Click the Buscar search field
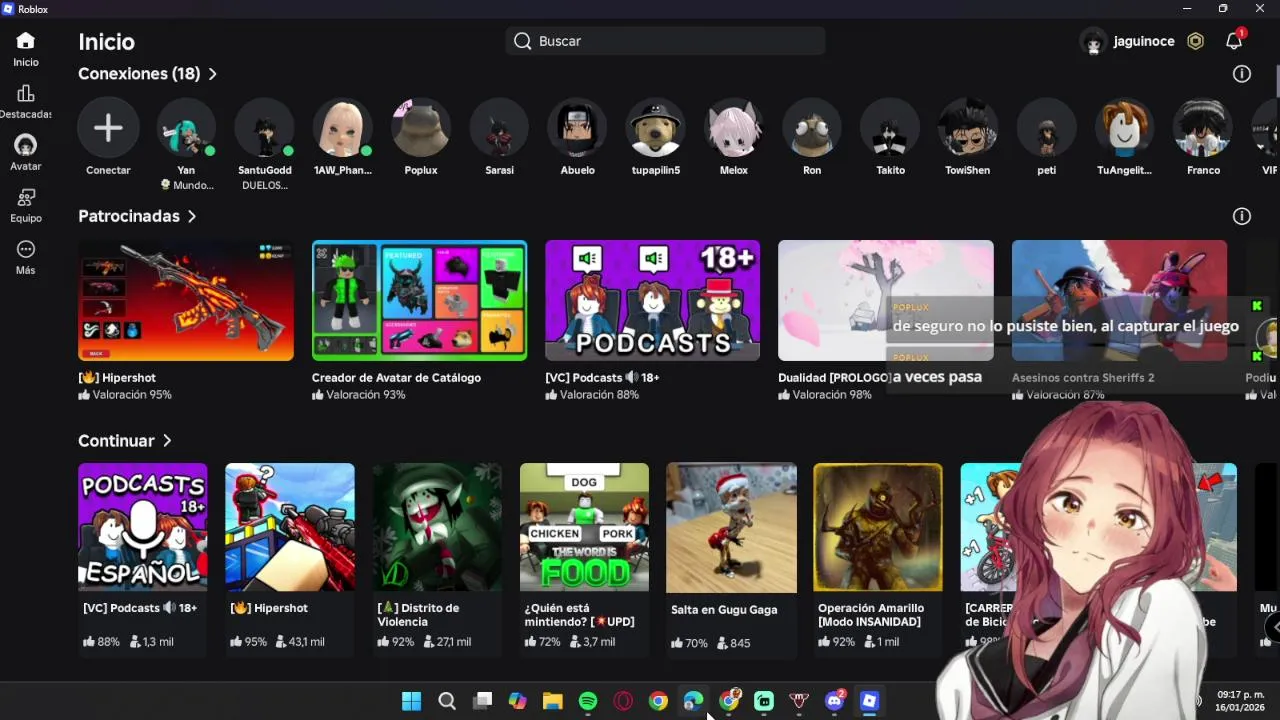 tap(665, 41)
